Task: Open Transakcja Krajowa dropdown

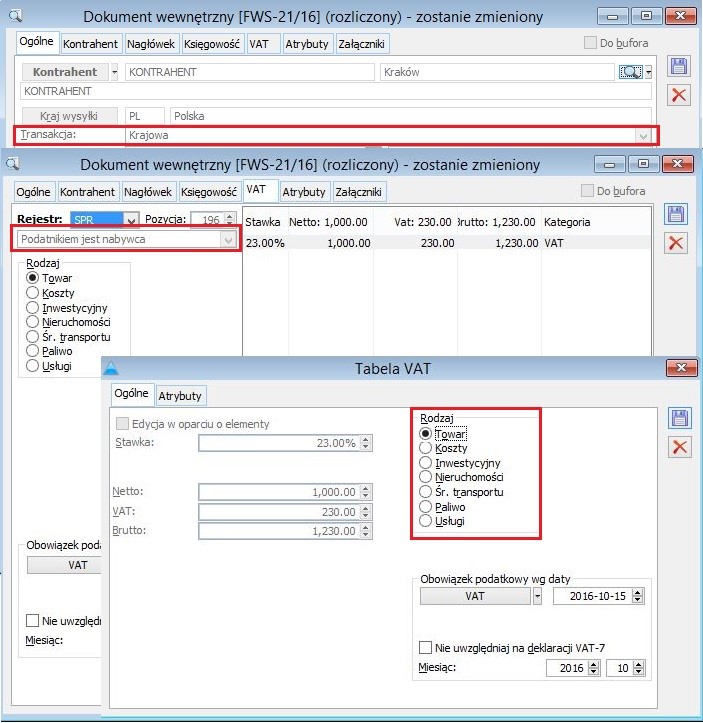Action: click(643, 136)
